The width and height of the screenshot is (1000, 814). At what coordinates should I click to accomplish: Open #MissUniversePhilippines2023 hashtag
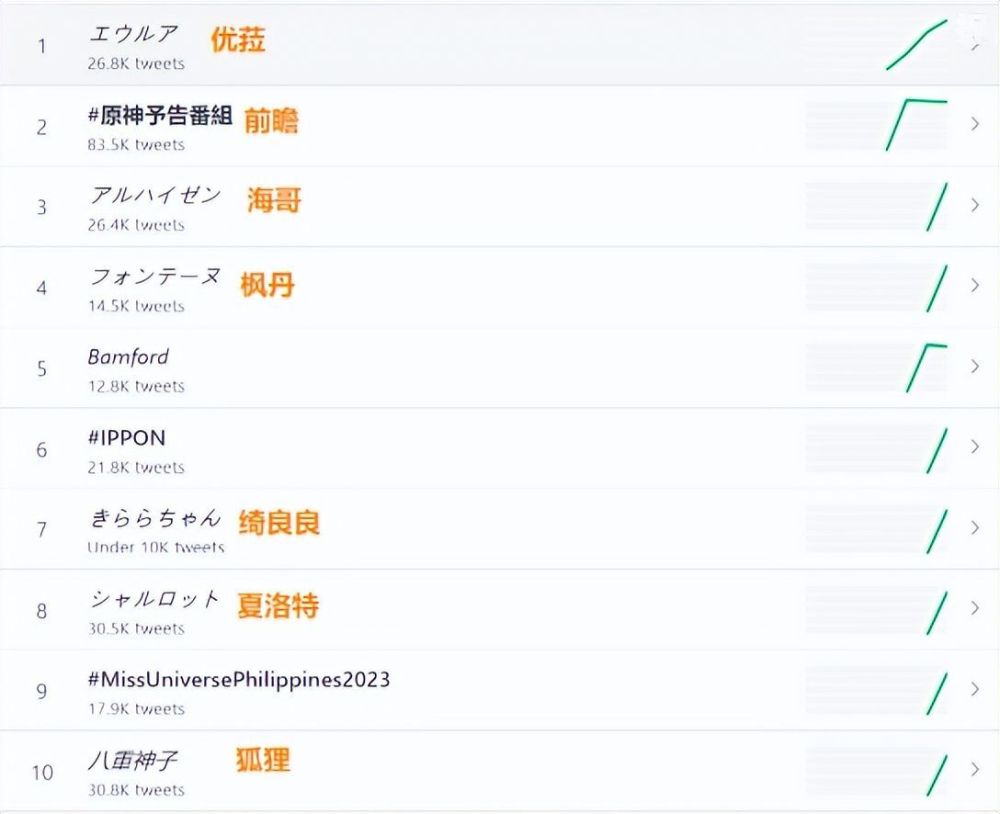coord(238,679)
